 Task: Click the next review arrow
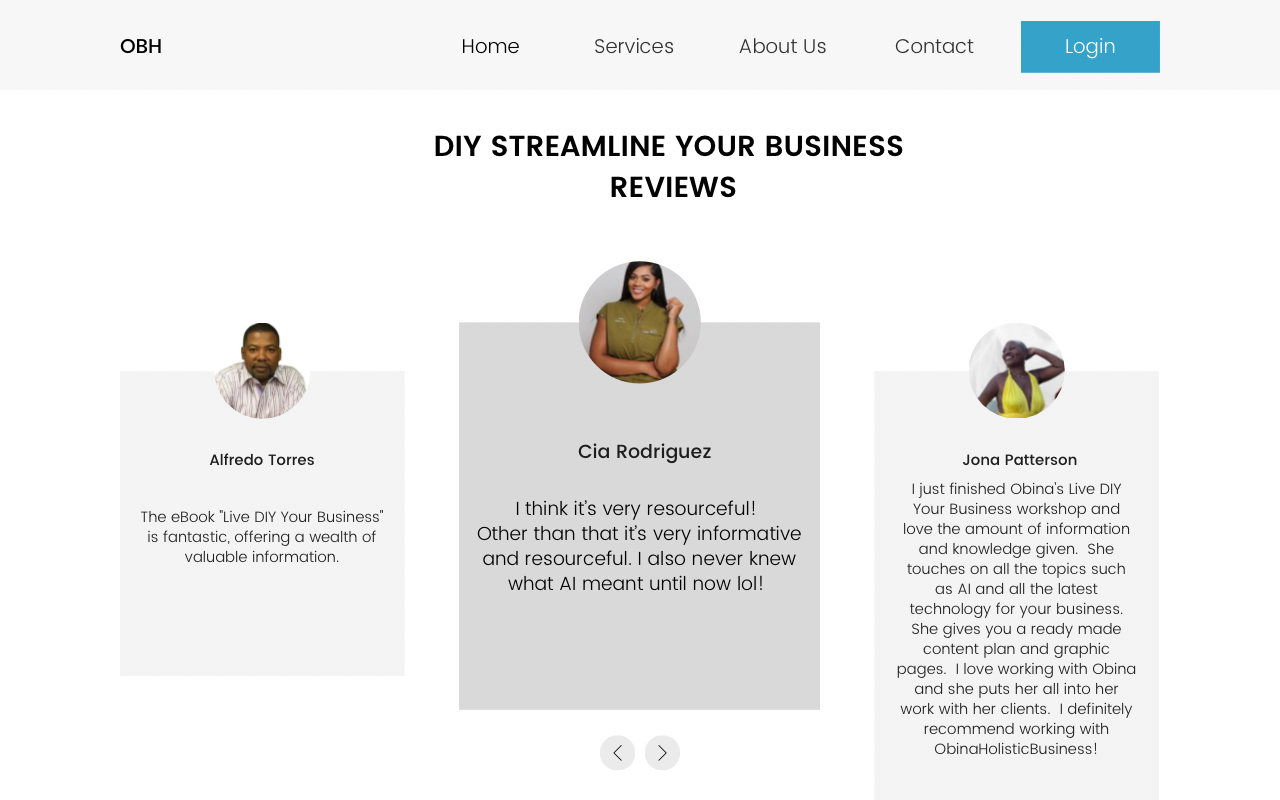[x=662, y=753]
